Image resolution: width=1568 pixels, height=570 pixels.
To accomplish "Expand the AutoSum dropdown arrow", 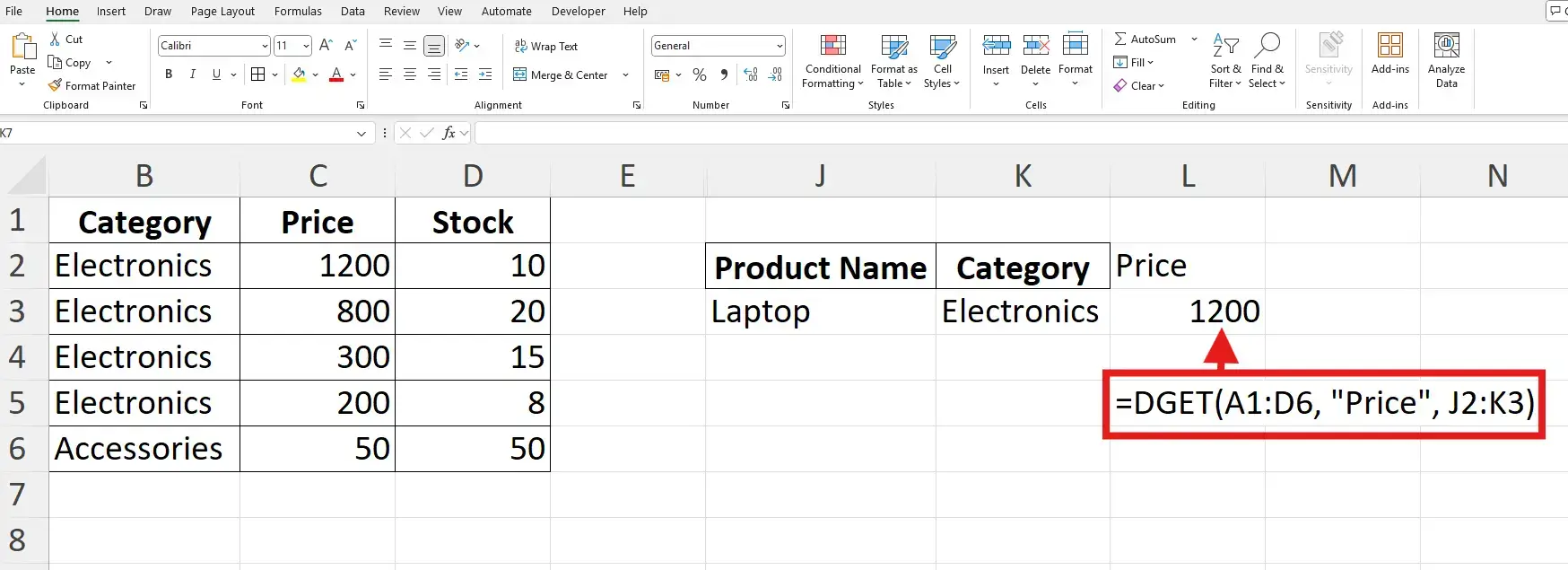I will (x=1194, y=39).
